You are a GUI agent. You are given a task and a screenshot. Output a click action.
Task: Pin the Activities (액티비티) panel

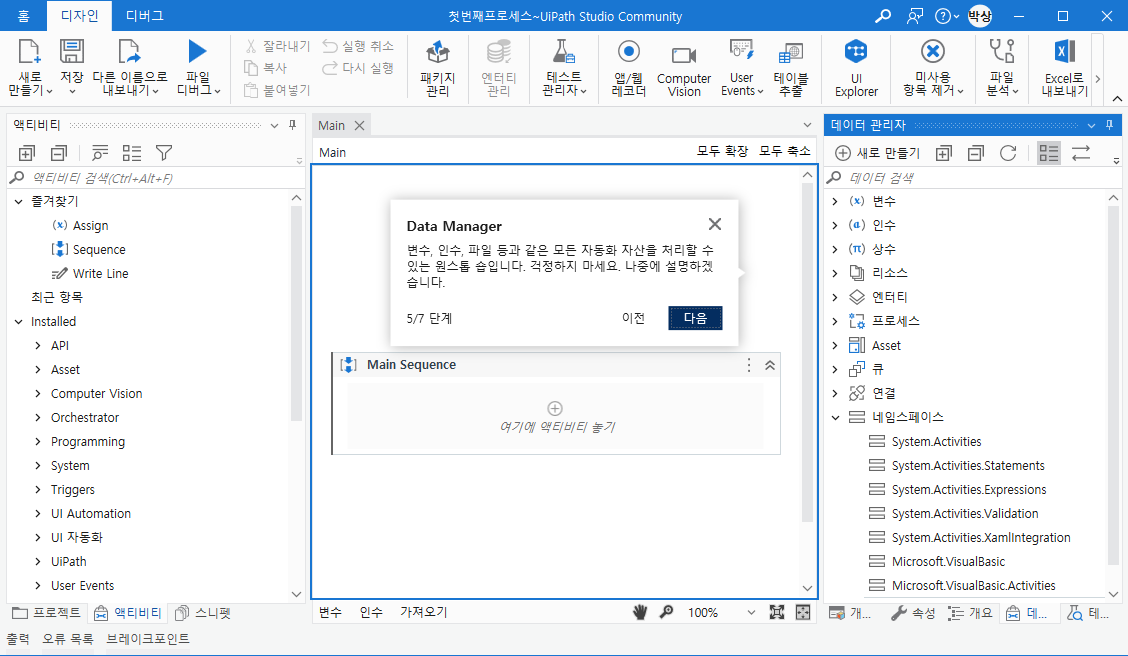[292, 125]
